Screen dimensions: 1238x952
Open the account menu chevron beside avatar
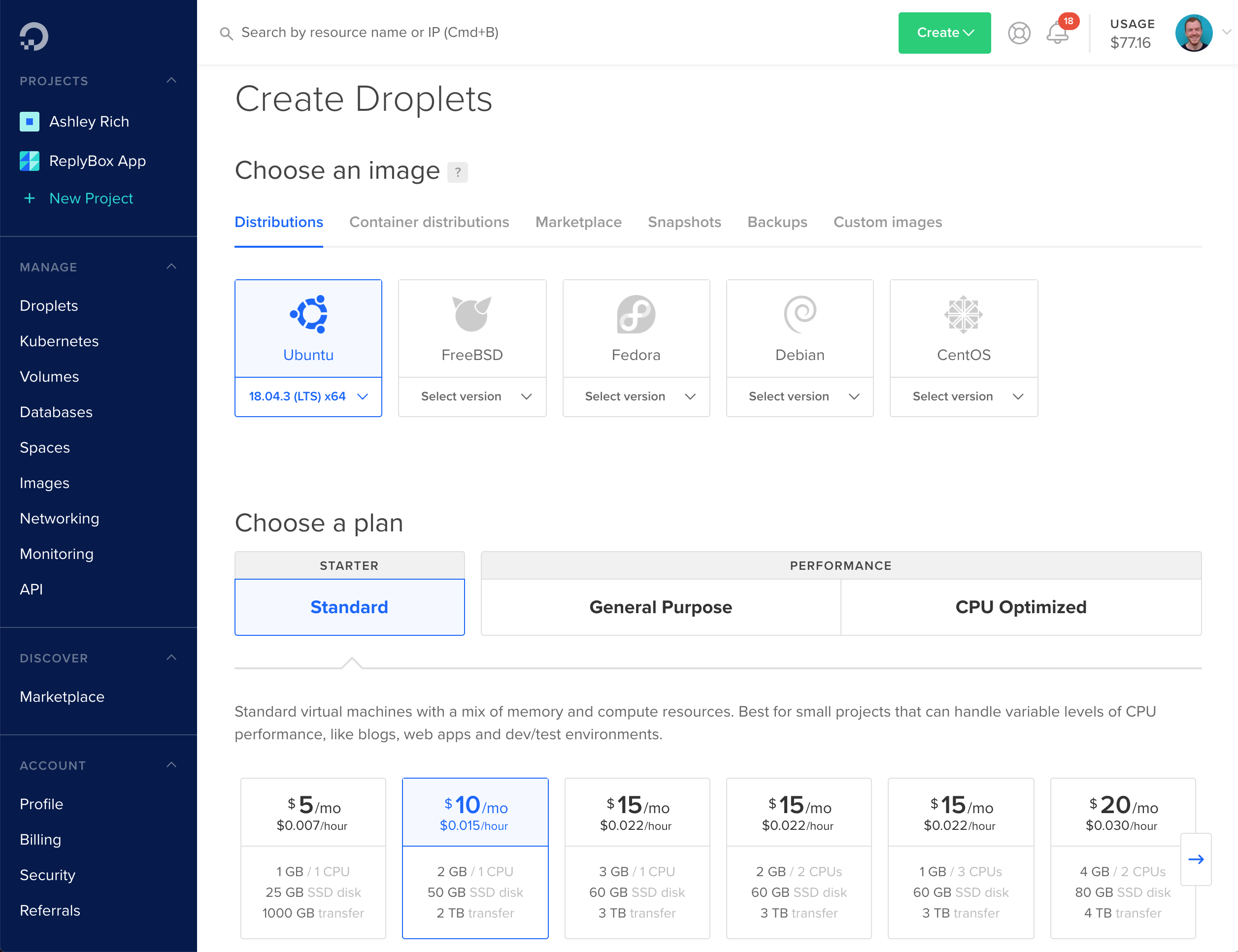coord(1226,33)
